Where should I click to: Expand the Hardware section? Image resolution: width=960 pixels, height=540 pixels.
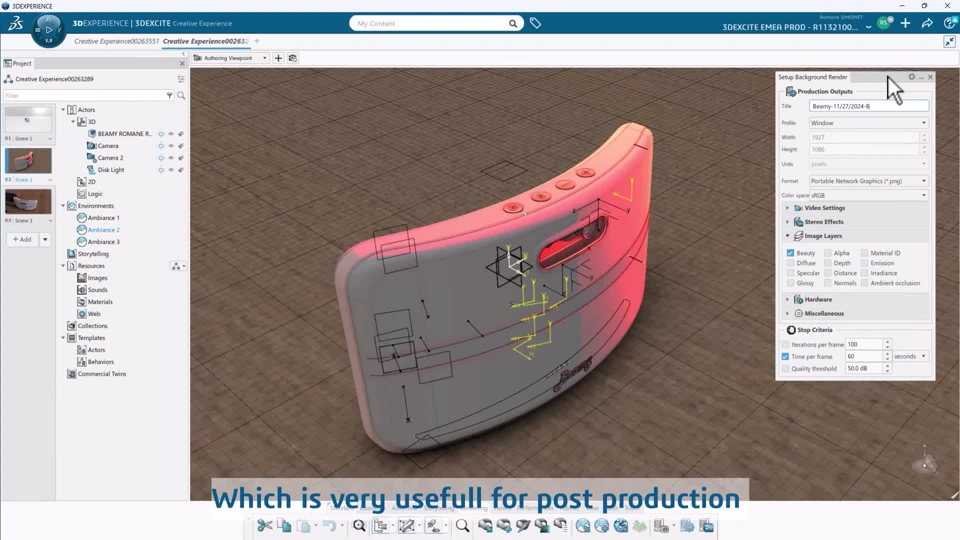787,299
